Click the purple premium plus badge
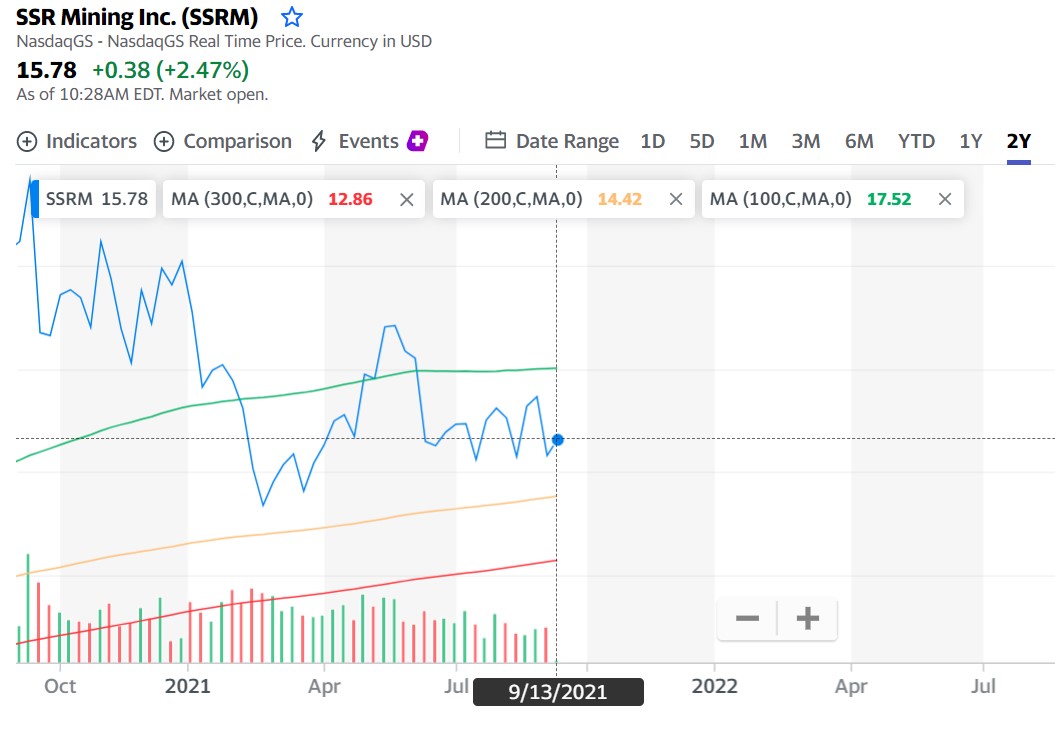This screenshot has height=735, width=1055. point(418,141)
